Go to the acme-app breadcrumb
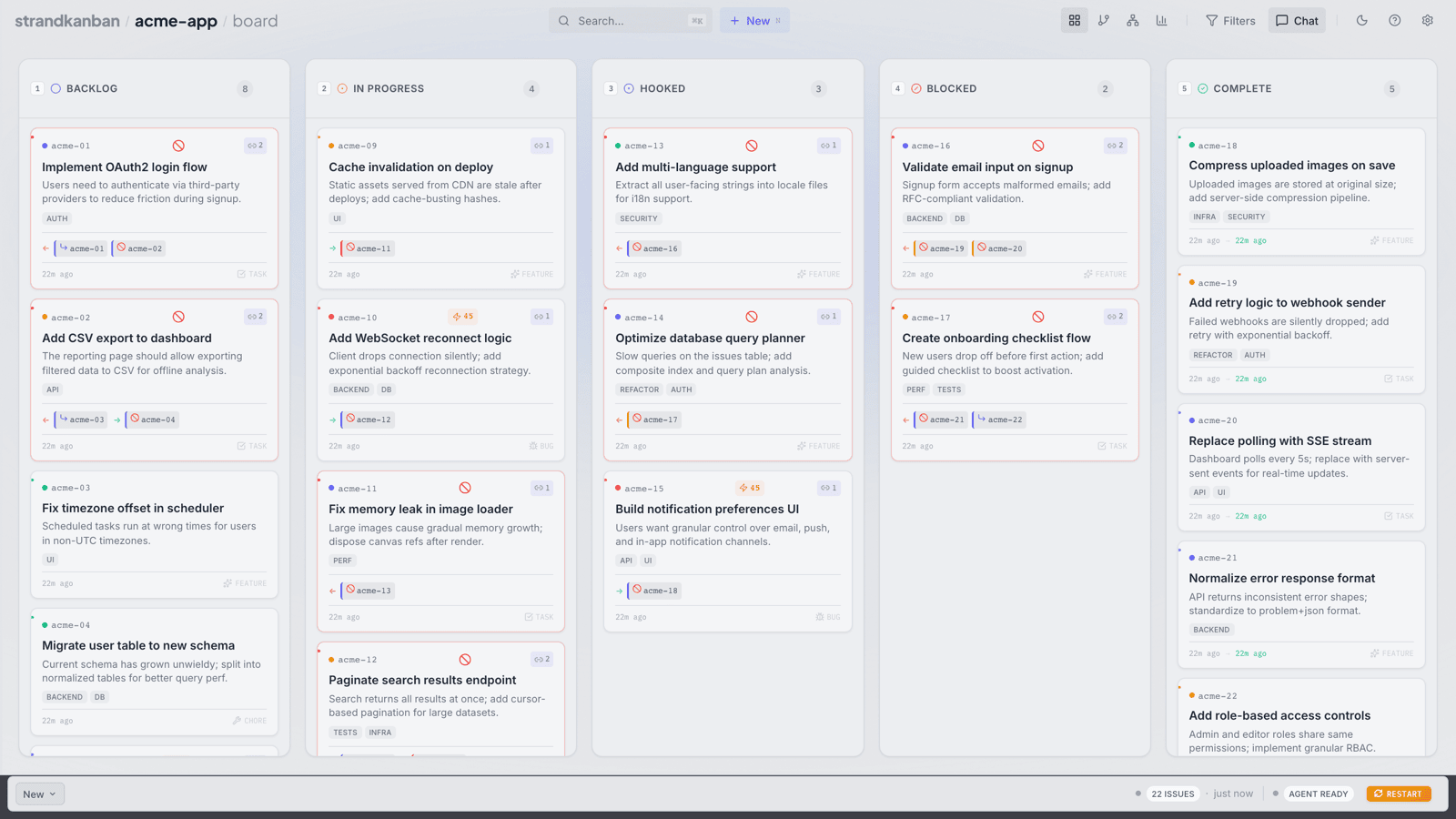Screen dimensions: 1456x819 [176, 21]
